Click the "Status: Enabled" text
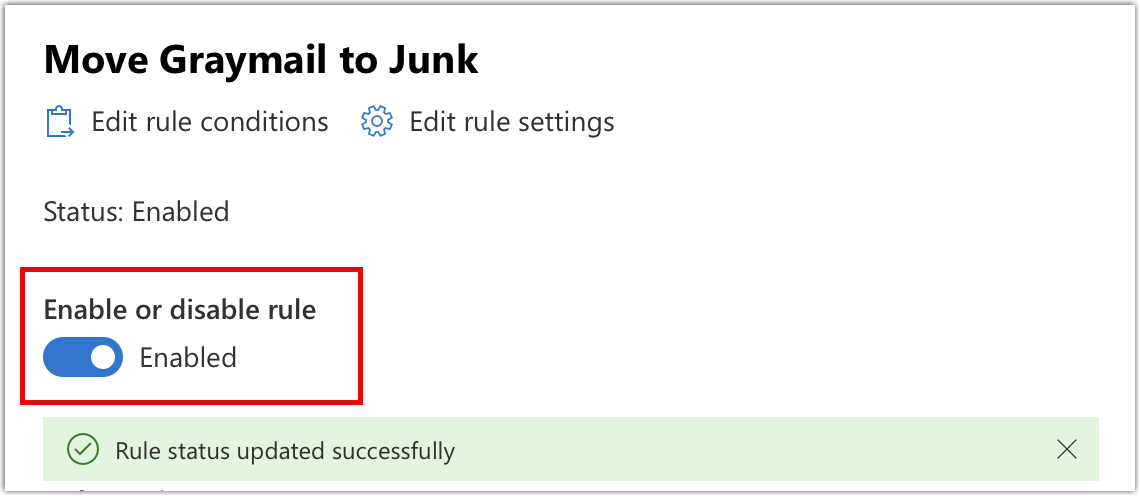Screen dimensions: 1140x496 tap(137, 212)
